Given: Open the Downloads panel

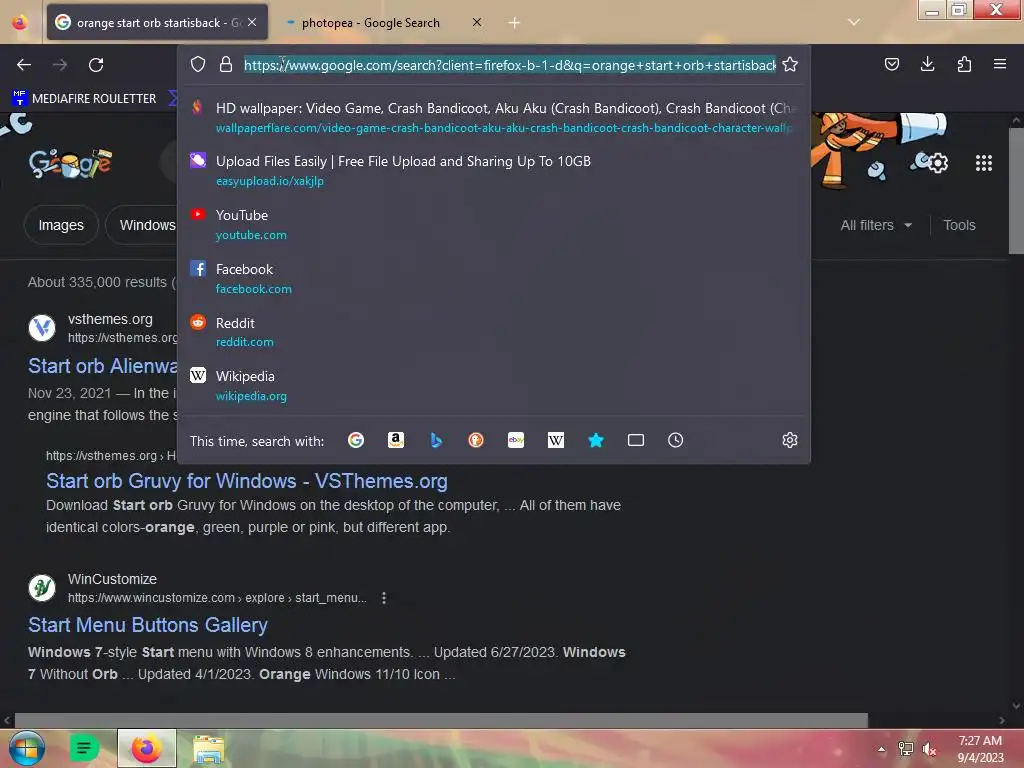Looking at the screenshot, I should [927, 64].
